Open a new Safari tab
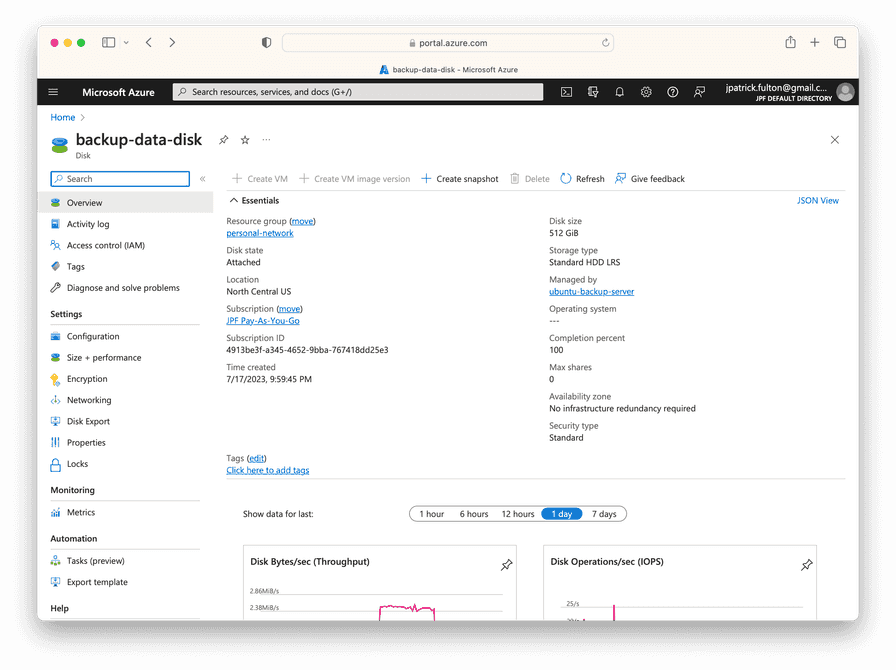 [x=815, y=42]
